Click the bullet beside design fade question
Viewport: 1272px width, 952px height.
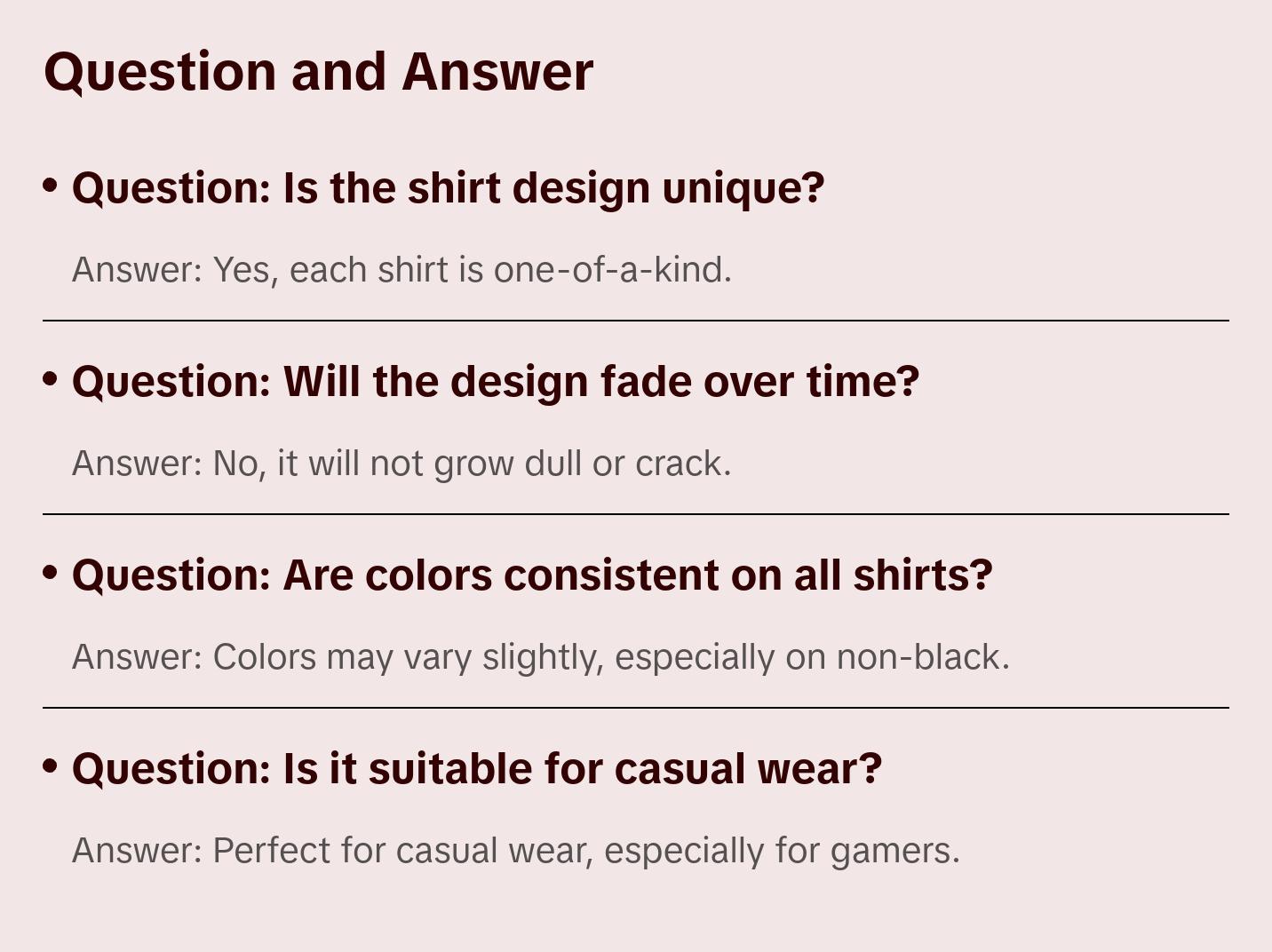51,379
